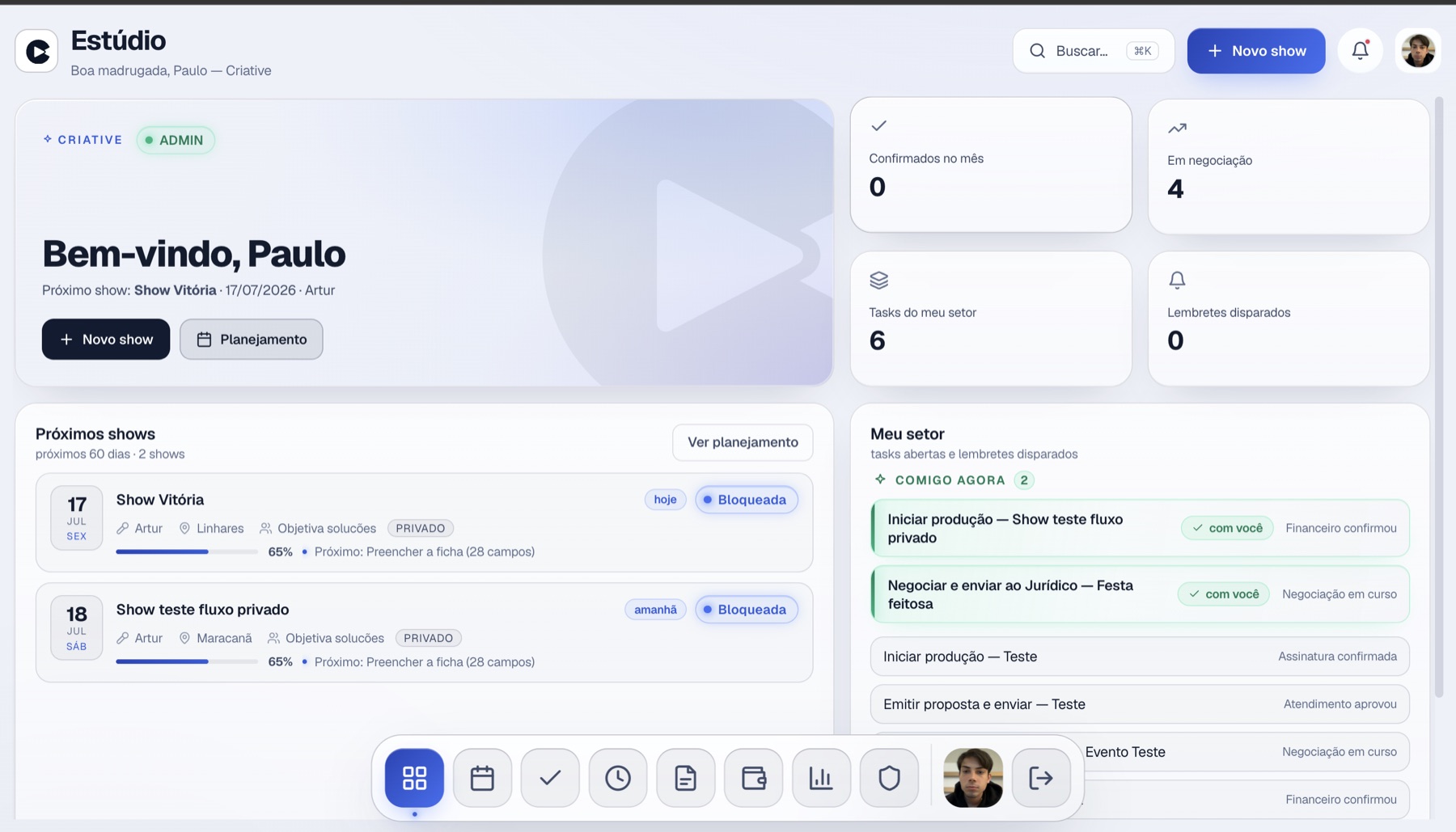Open the calendar icon in bottom dock
Screen dimensions: 1456x832
point(482,778)
